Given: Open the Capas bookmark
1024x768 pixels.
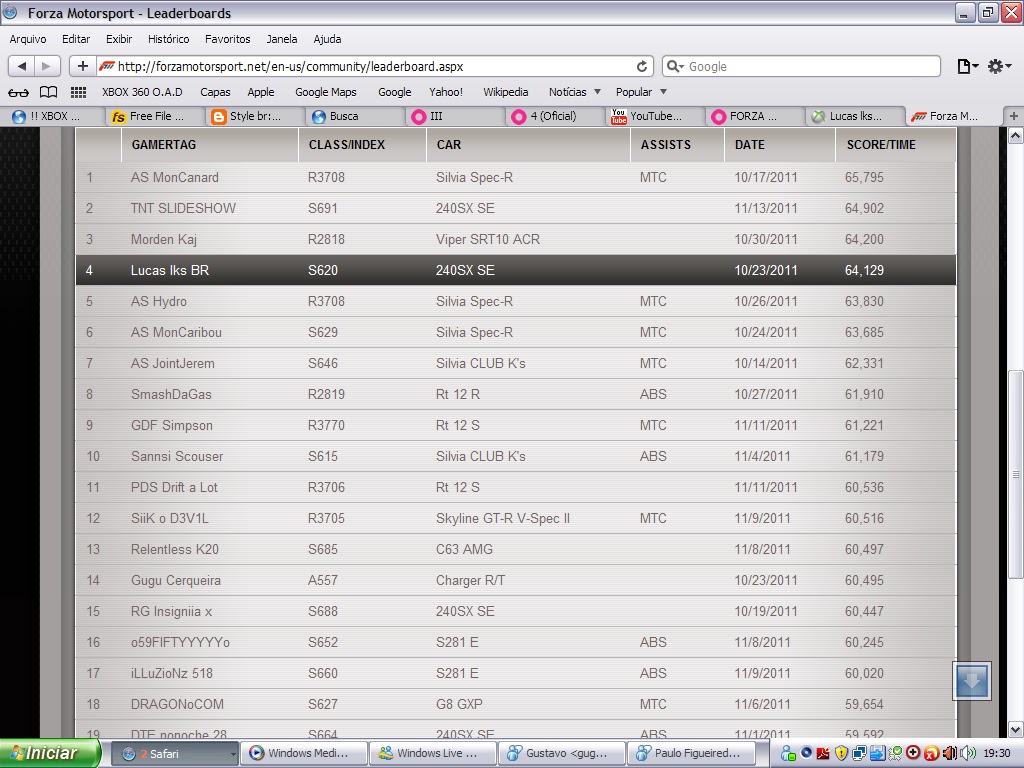Looking at the screenshot, I should tap(215, 92).
